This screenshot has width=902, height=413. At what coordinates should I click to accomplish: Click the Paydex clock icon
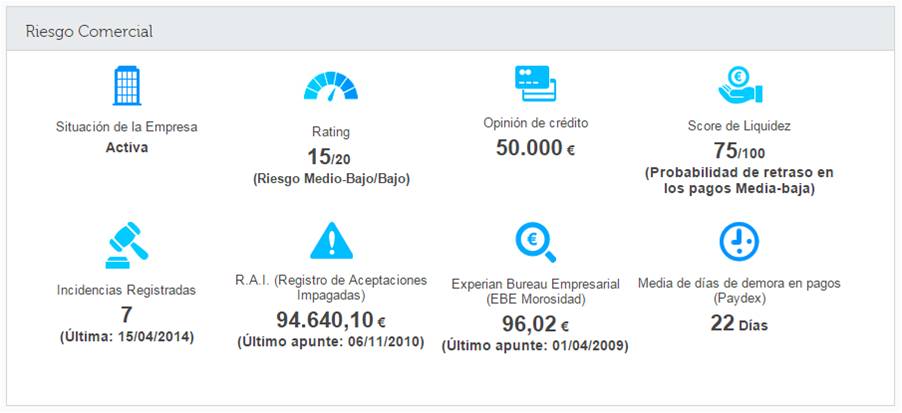pos(739,242)
